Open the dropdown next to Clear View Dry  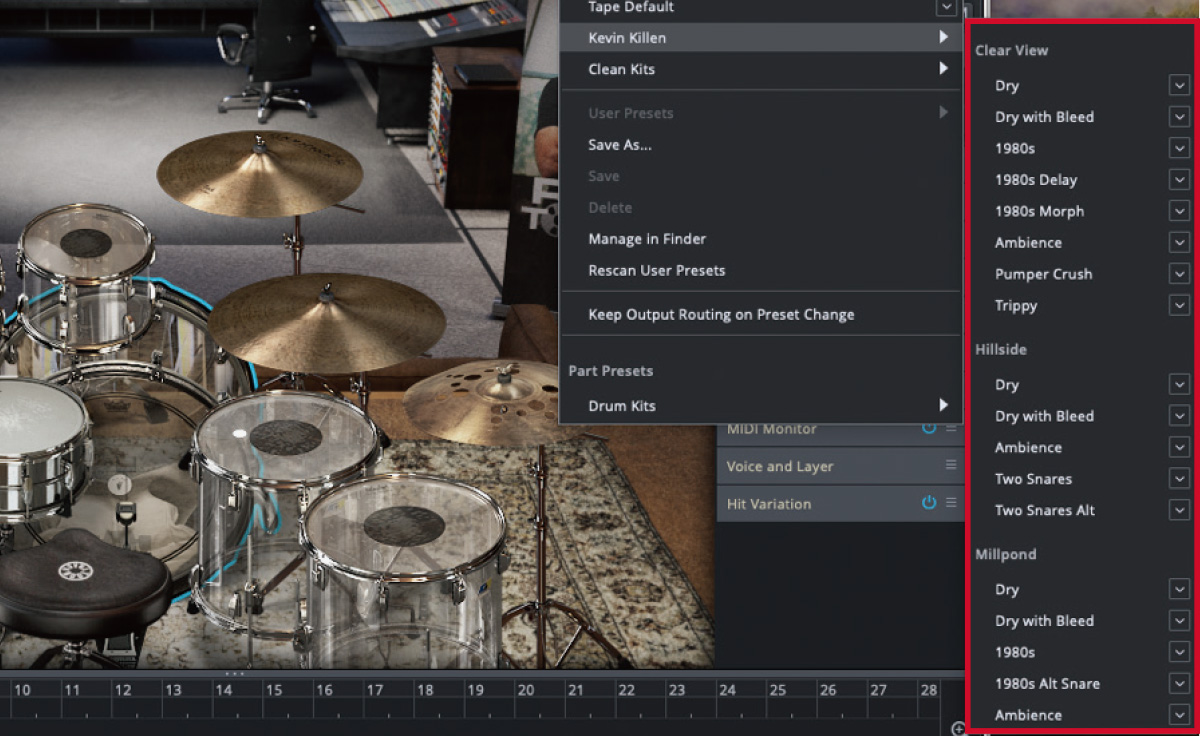coord(1178,85)
